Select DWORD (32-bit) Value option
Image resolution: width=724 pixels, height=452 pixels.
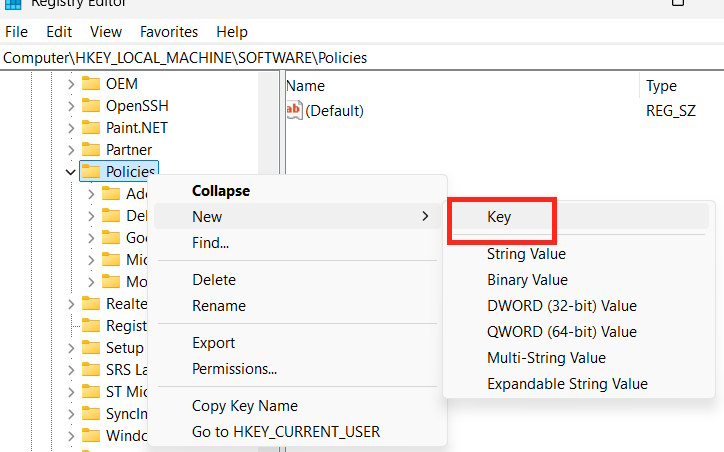pyautogui.click(x=561, y=306)
